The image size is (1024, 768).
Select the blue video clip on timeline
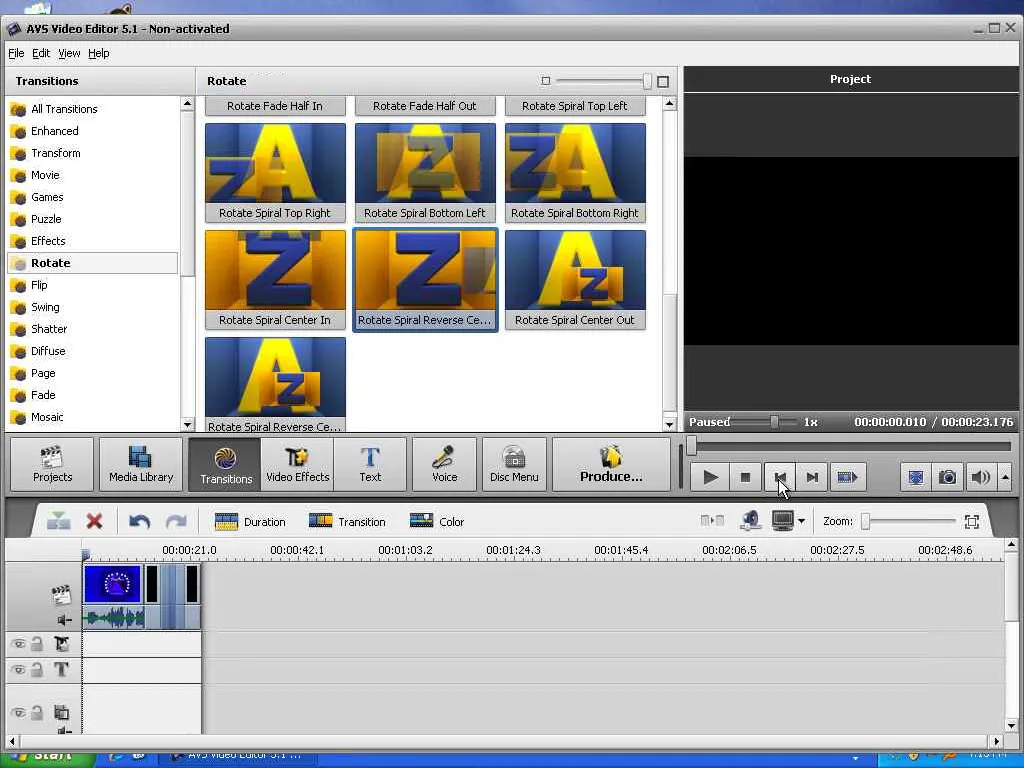(112, 584)
